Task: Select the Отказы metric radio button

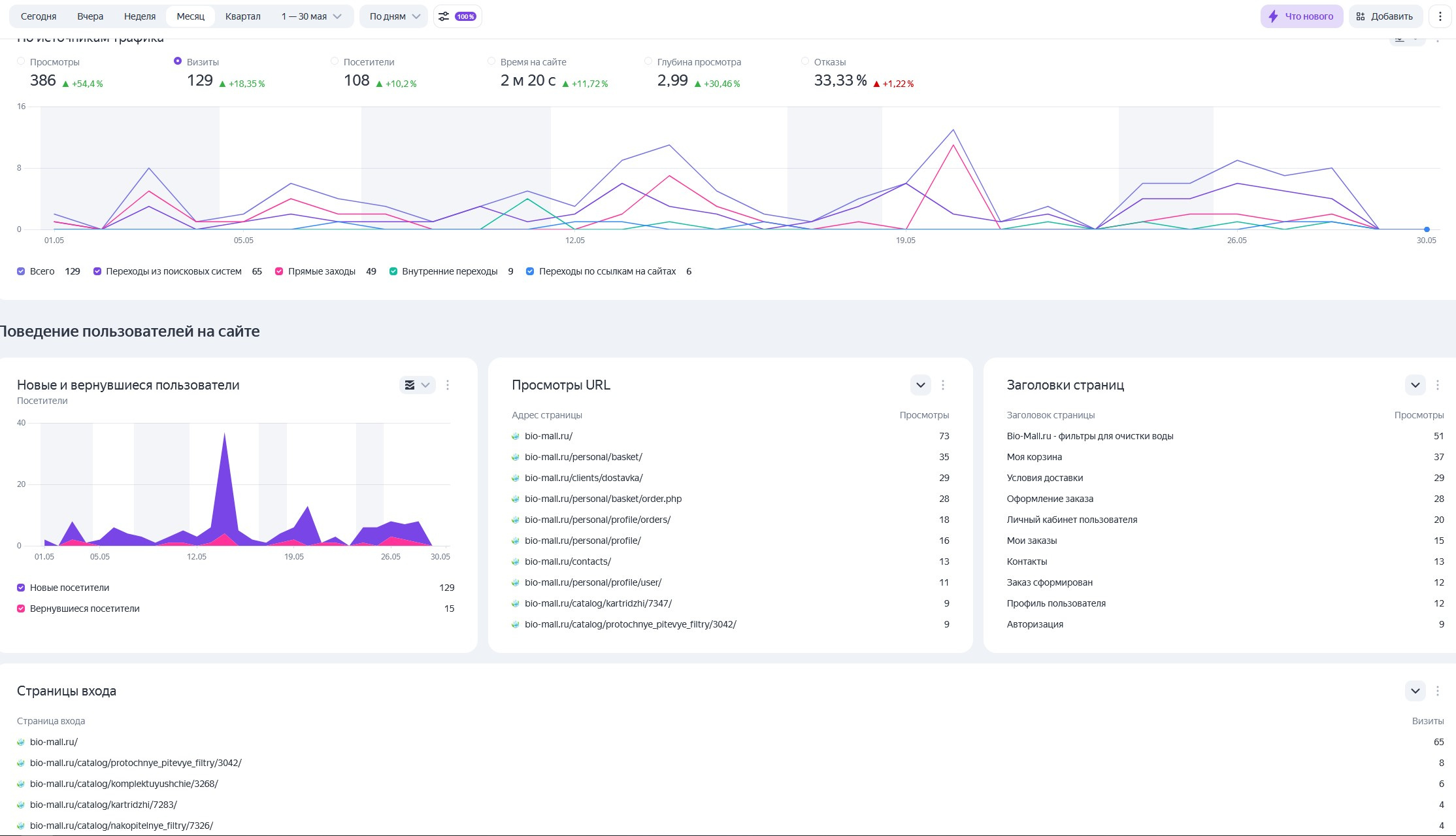Action: coord(804,61)
